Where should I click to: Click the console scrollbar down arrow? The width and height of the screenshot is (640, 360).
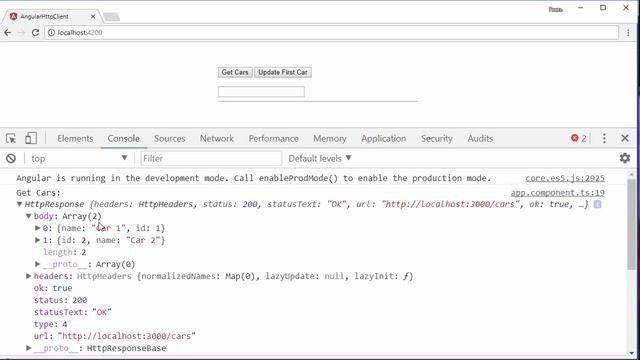point(632,353)
